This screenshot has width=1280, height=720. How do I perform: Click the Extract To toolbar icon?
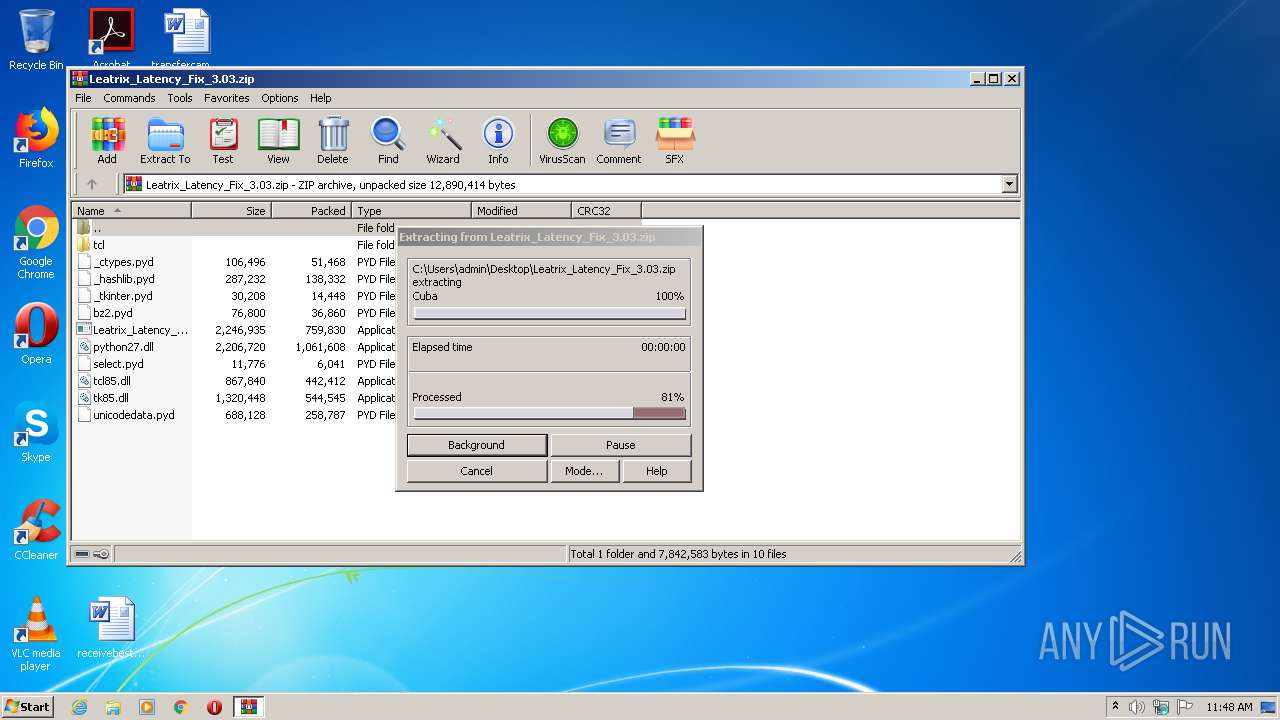165,140
